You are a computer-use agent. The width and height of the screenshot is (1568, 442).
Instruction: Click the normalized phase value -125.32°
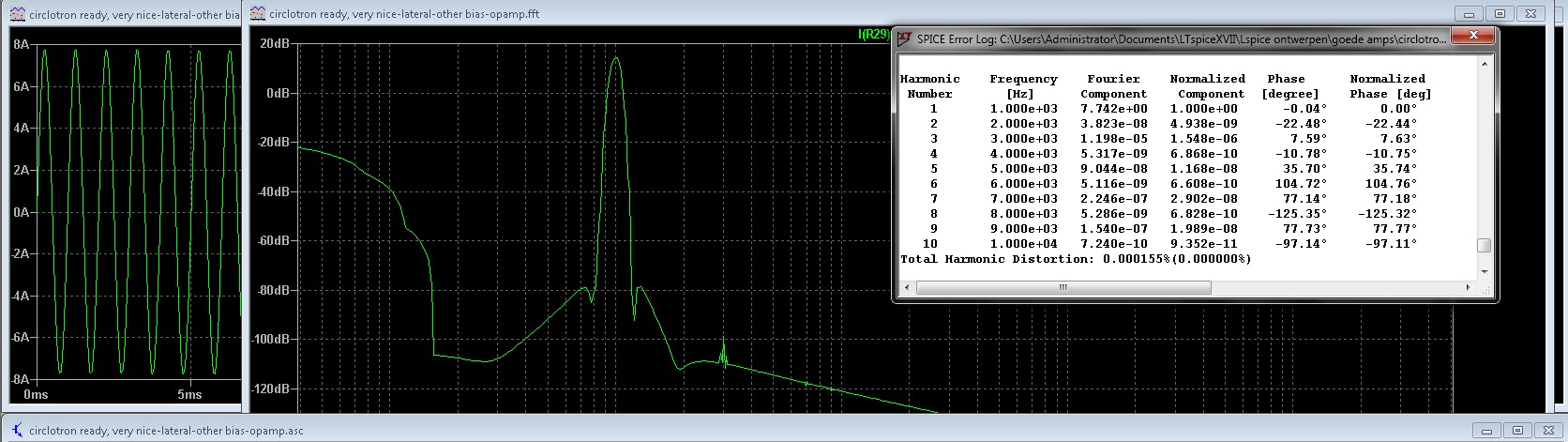point(1388,214)
